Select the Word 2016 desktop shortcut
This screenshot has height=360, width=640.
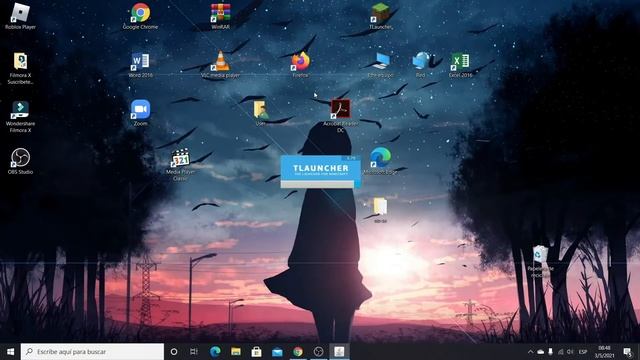pos(140,65)
